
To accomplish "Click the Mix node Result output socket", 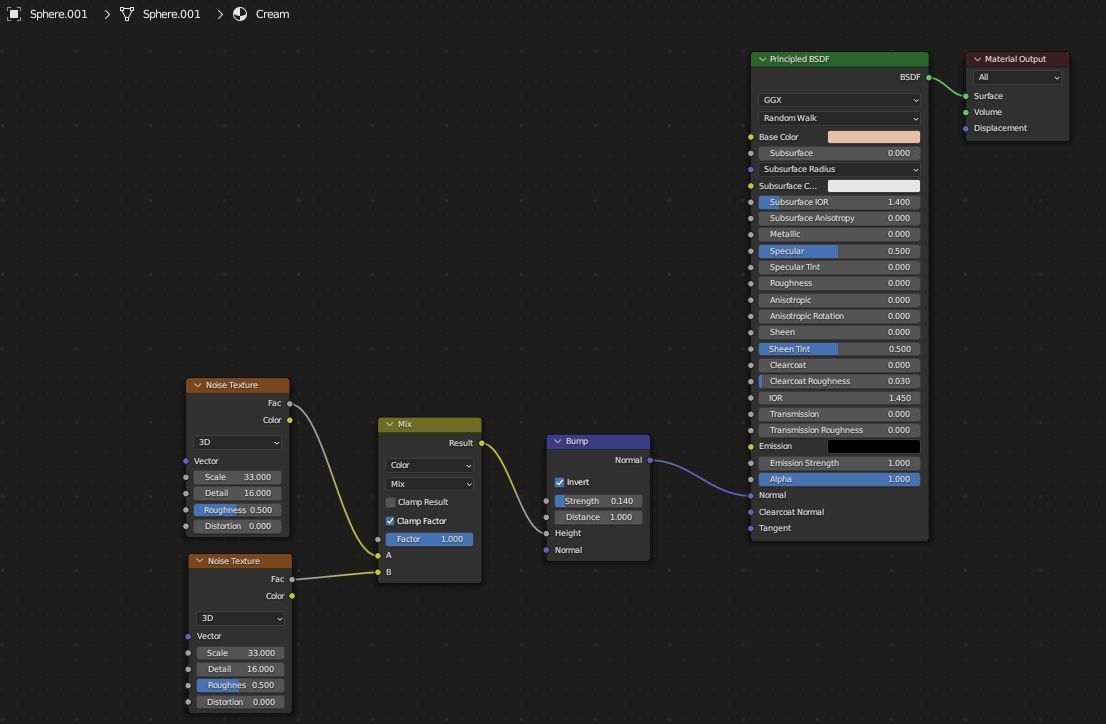I will pos(482,443).
